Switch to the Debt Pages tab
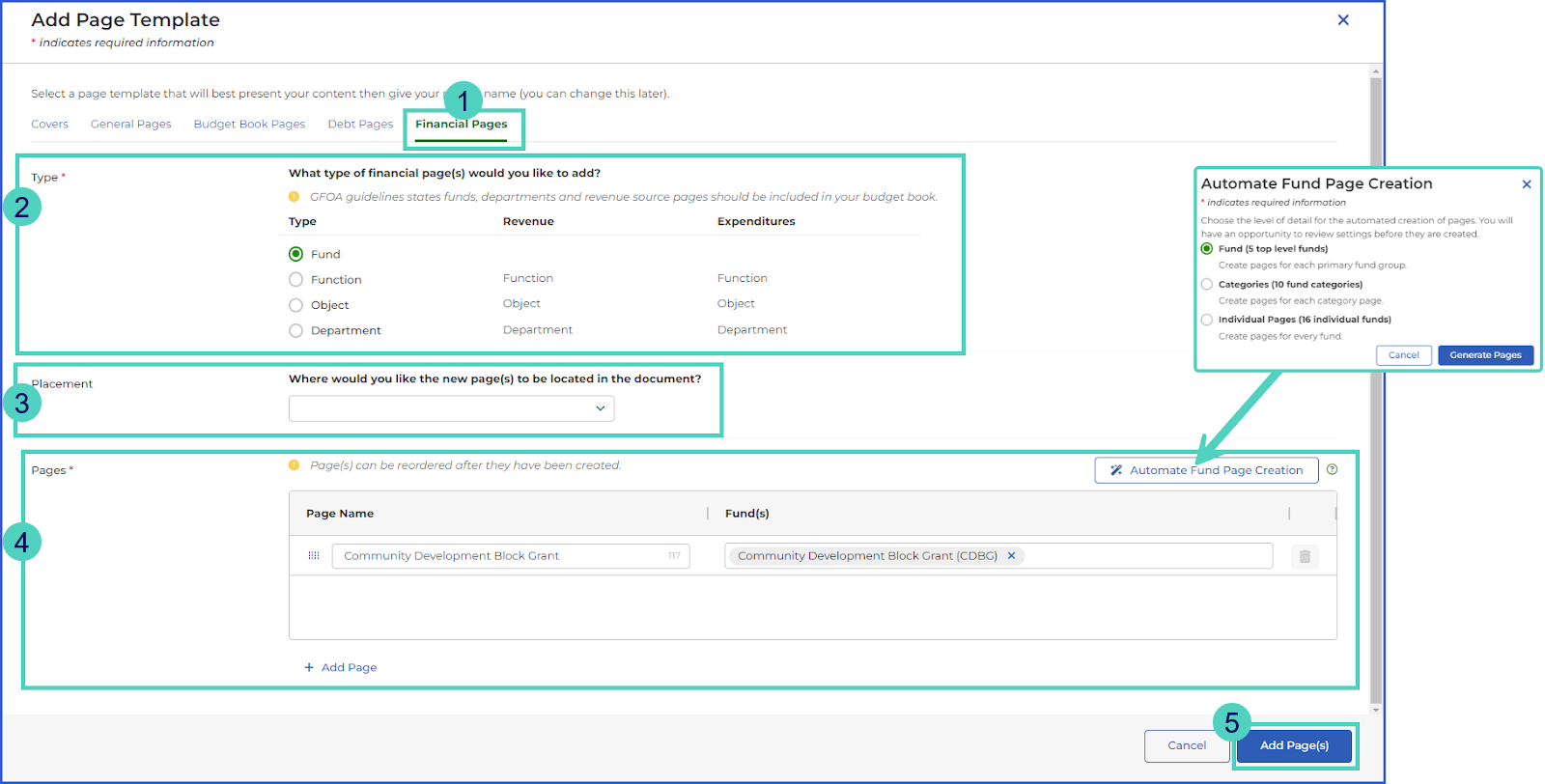Screen dimensions: 1545x784 point(360,125)
